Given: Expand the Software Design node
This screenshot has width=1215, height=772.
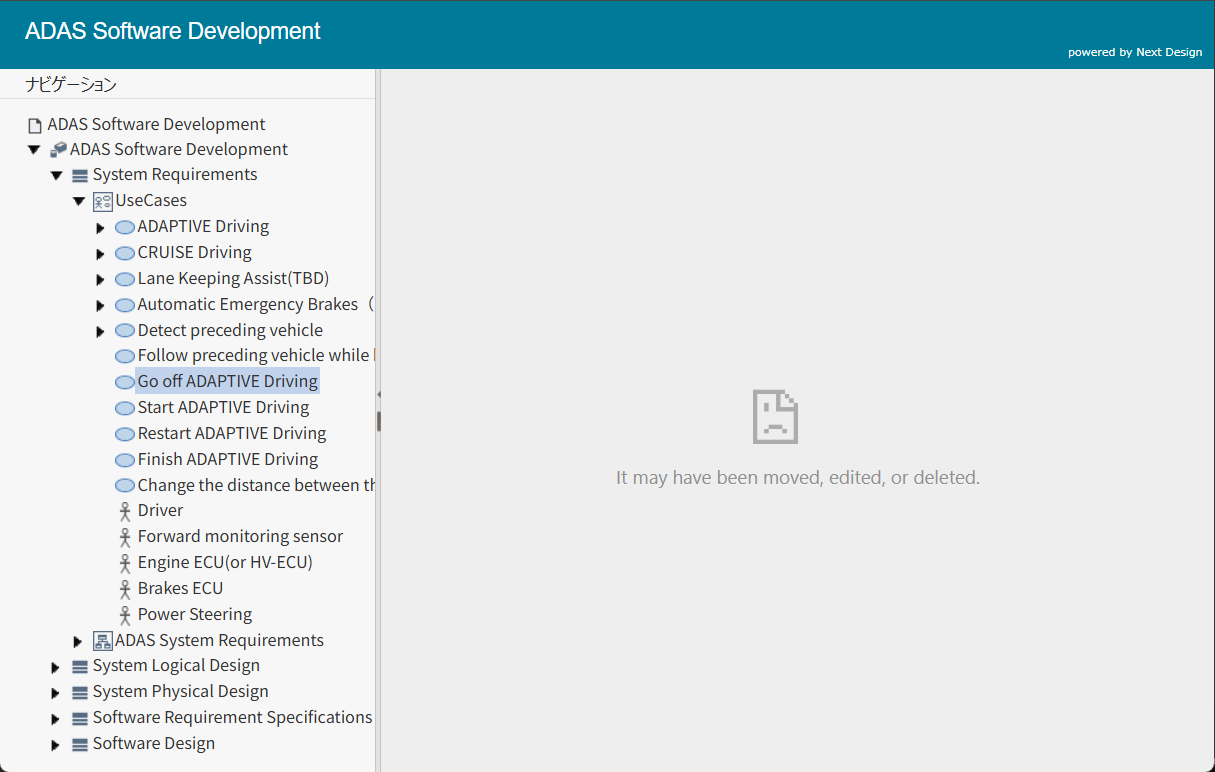Looking at the screenshot, I should point(56,743).
